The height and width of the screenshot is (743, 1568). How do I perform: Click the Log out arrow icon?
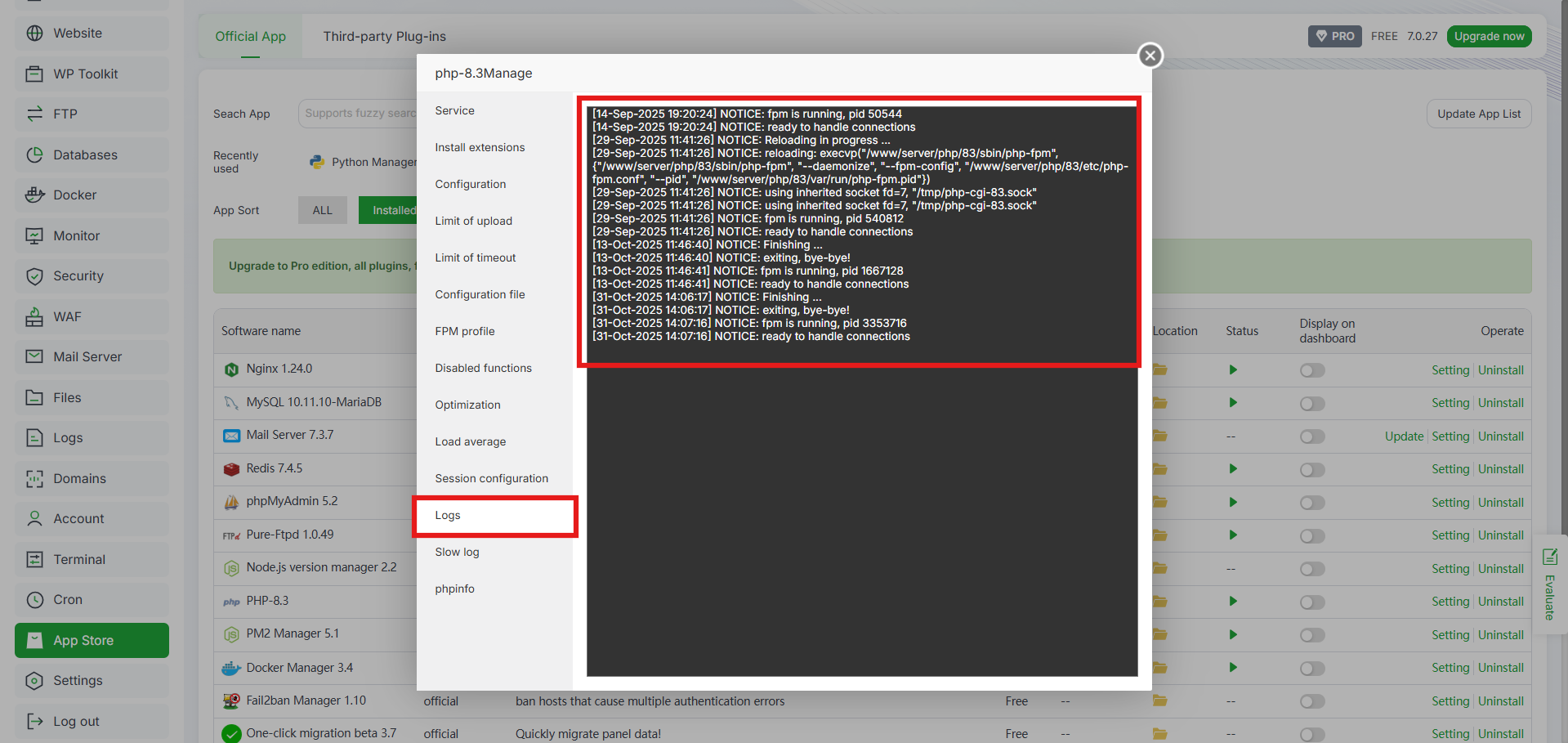(x=34, y=721)
